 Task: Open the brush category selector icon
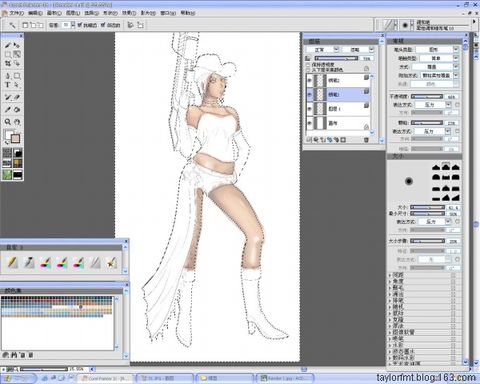point(389,25)
